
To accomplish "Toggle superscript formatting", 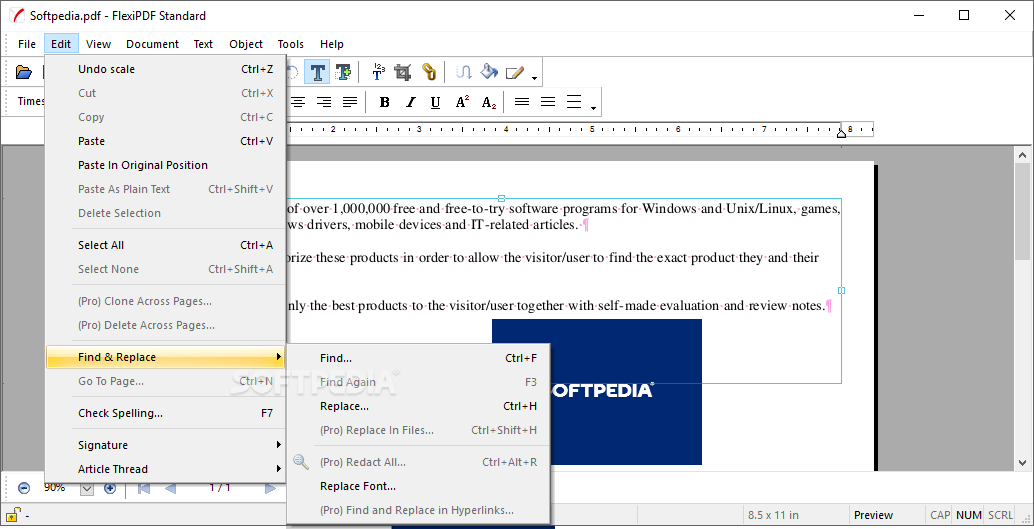I will pos(462,102).
